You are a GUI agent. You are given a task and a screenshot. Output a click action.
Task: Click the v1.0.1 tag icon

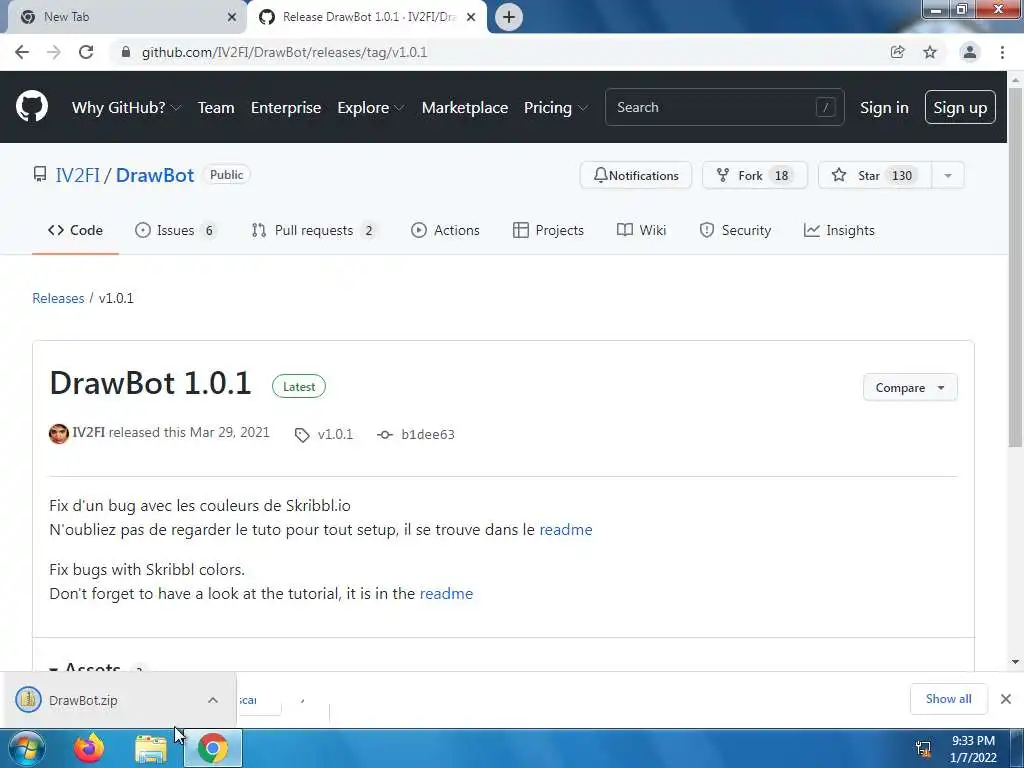[x=302, y=435]
